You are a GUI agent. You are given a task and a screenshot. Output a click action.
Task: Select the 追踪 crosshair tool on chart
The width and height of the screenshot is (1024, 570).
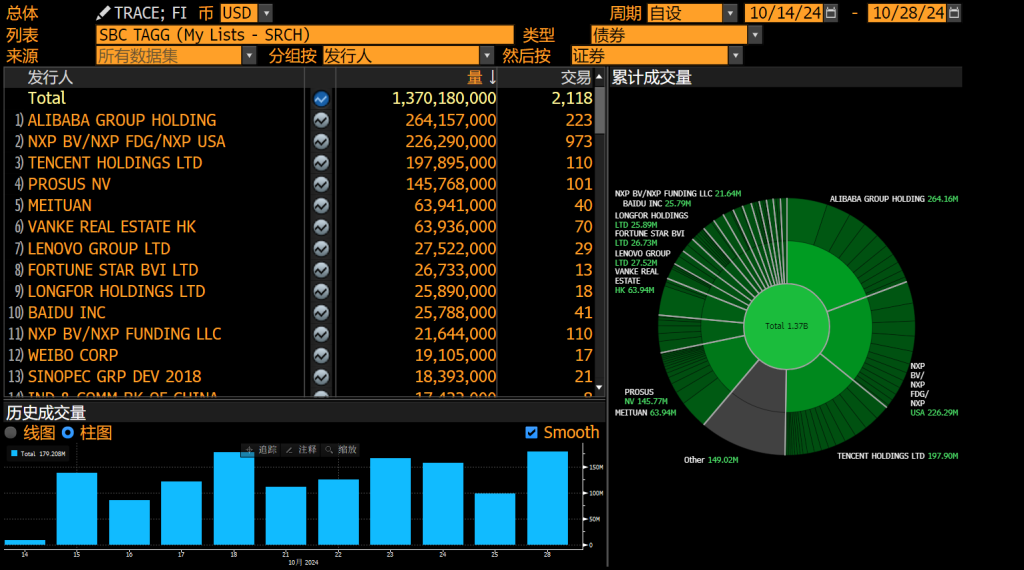coord(262,450)
